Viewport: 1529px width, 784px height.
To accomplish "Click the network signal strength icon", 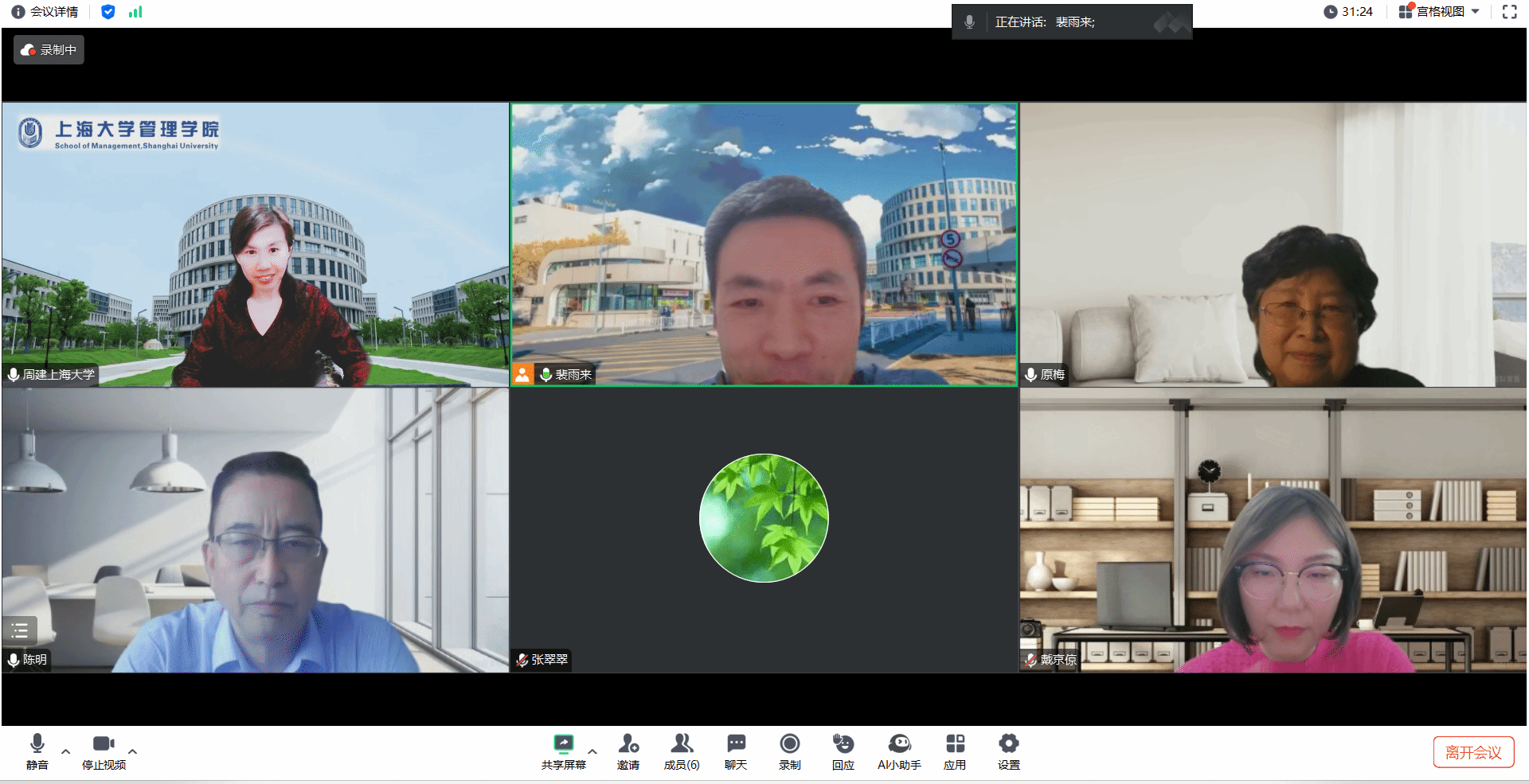I will tap(135, 12).
